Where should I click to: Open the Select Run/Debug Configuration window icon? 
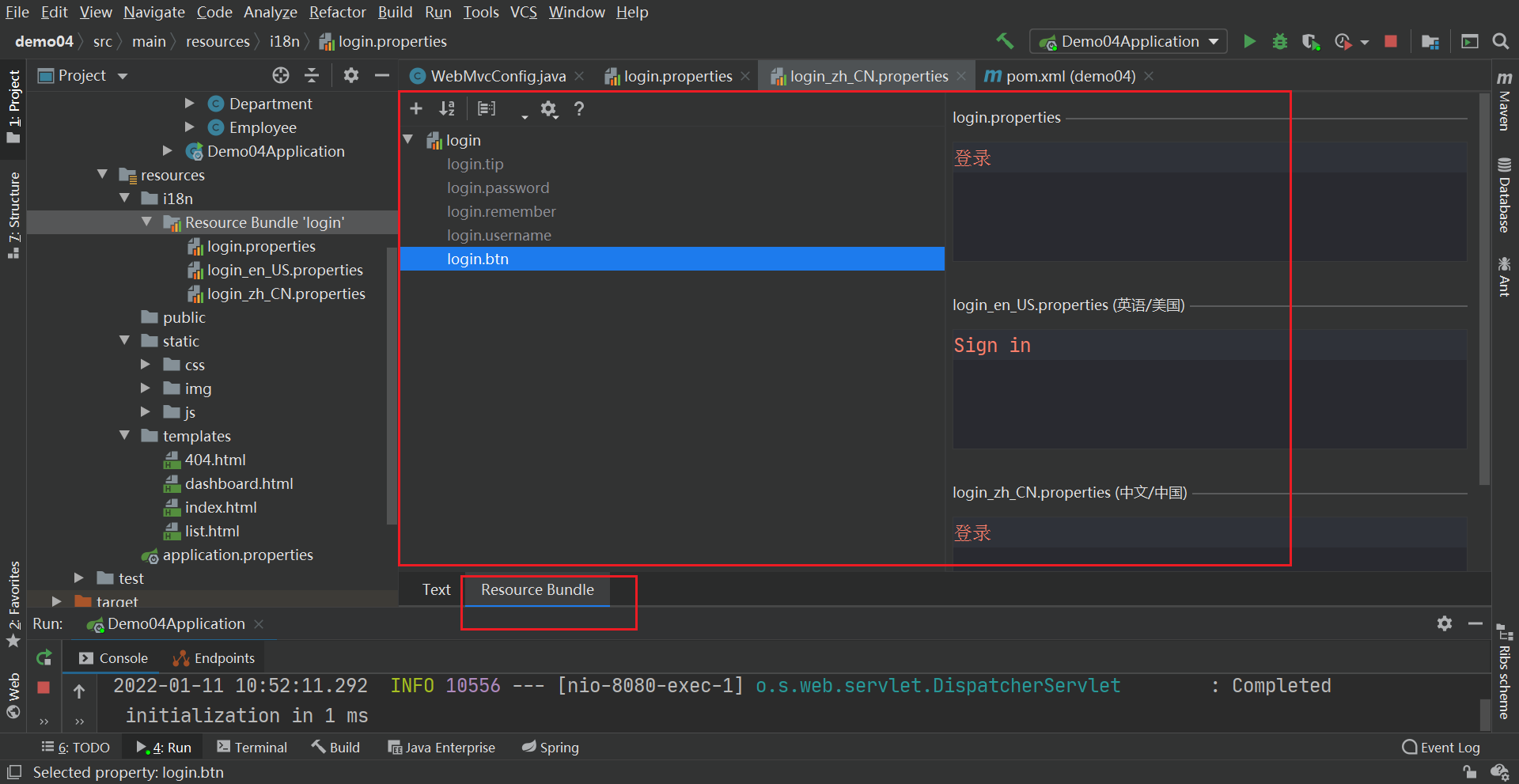pos(1469,41)
